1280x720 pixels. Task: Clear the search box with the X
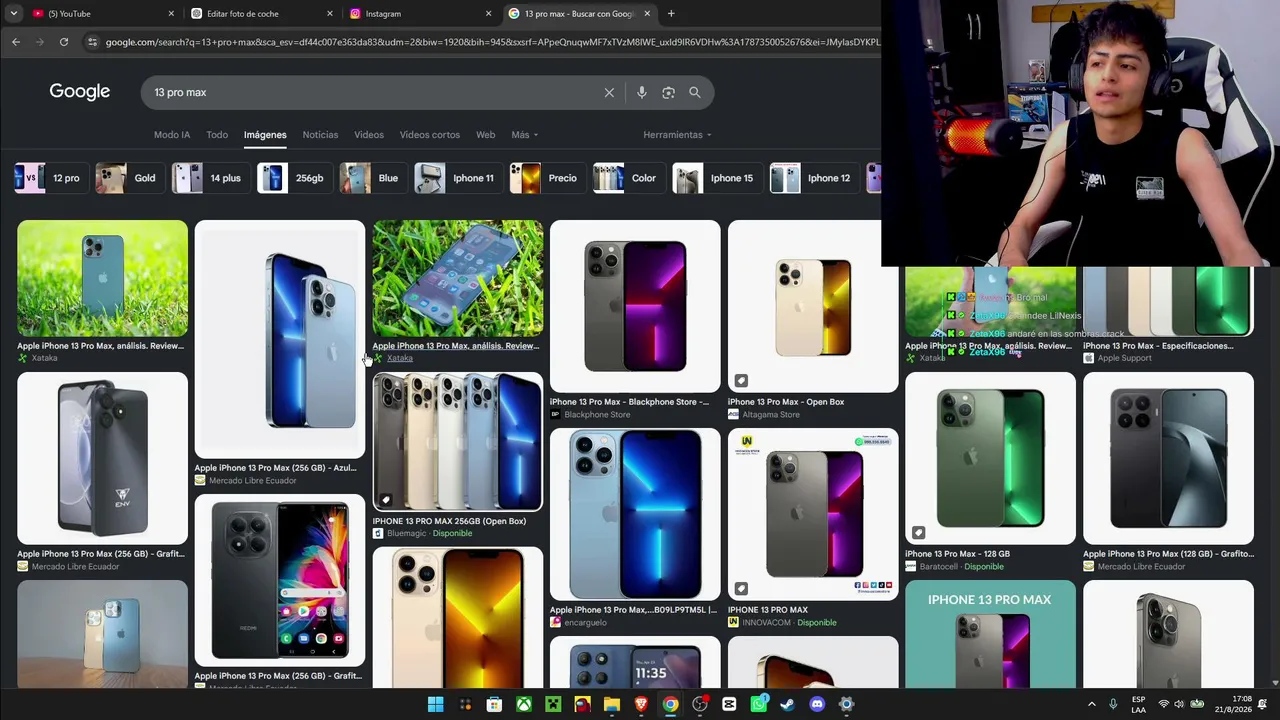pyautogui.click(x=609, y=92)
